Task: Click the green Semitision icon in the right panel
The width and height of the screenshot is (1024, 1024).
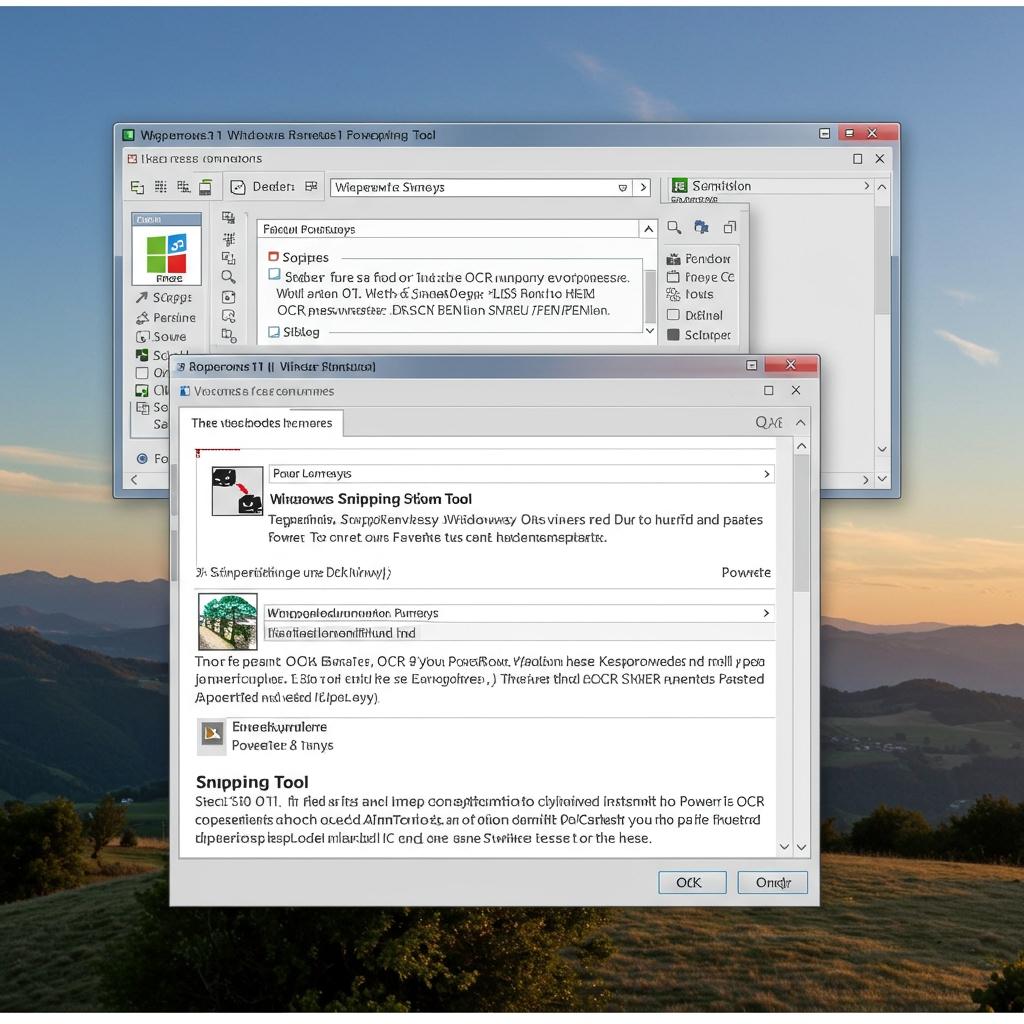Action: click(x=680, y=186)
